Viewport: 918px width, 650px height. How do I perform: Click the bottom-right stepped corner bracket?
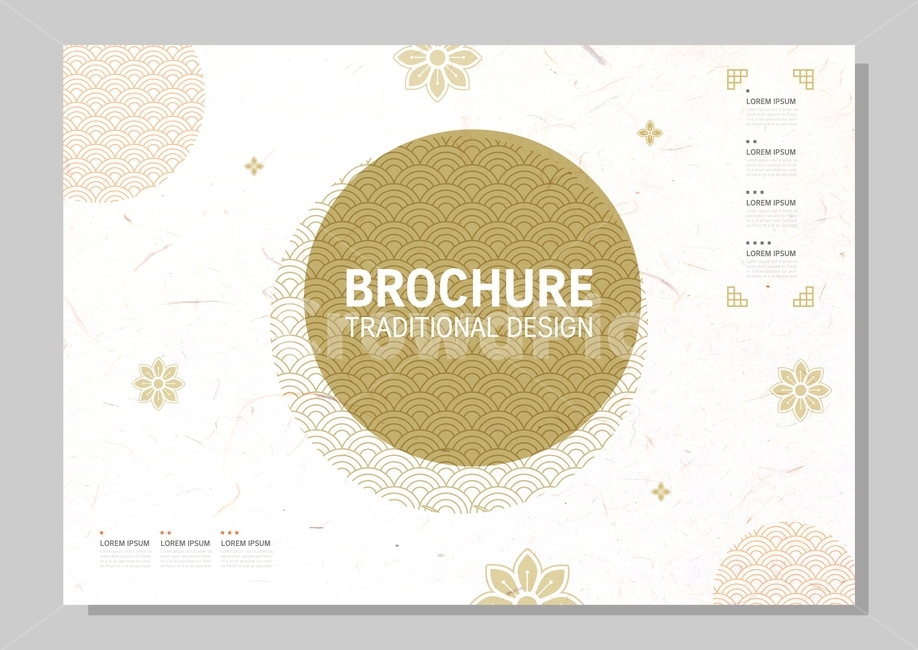point(803,296)
